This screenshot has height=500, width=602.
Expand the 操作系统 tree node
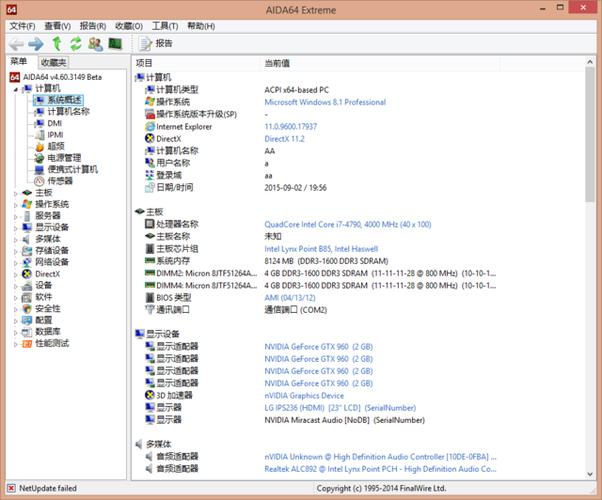pos(16,205)
